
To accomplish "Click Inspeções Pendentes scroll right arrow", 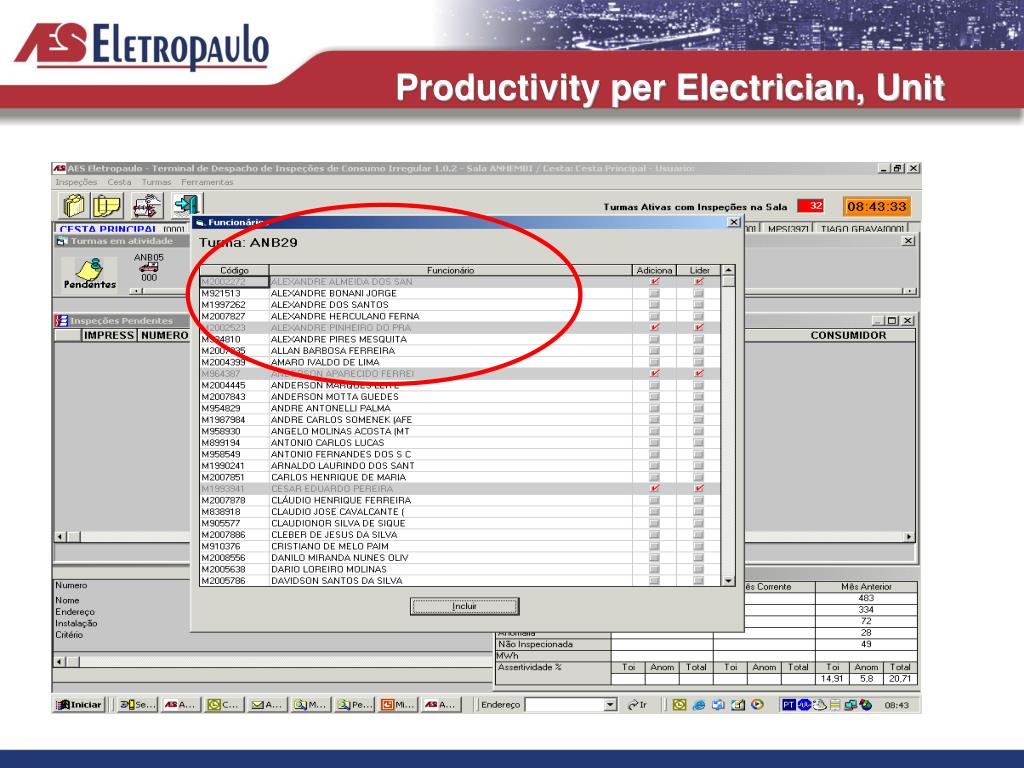I will tap(908, 537).
